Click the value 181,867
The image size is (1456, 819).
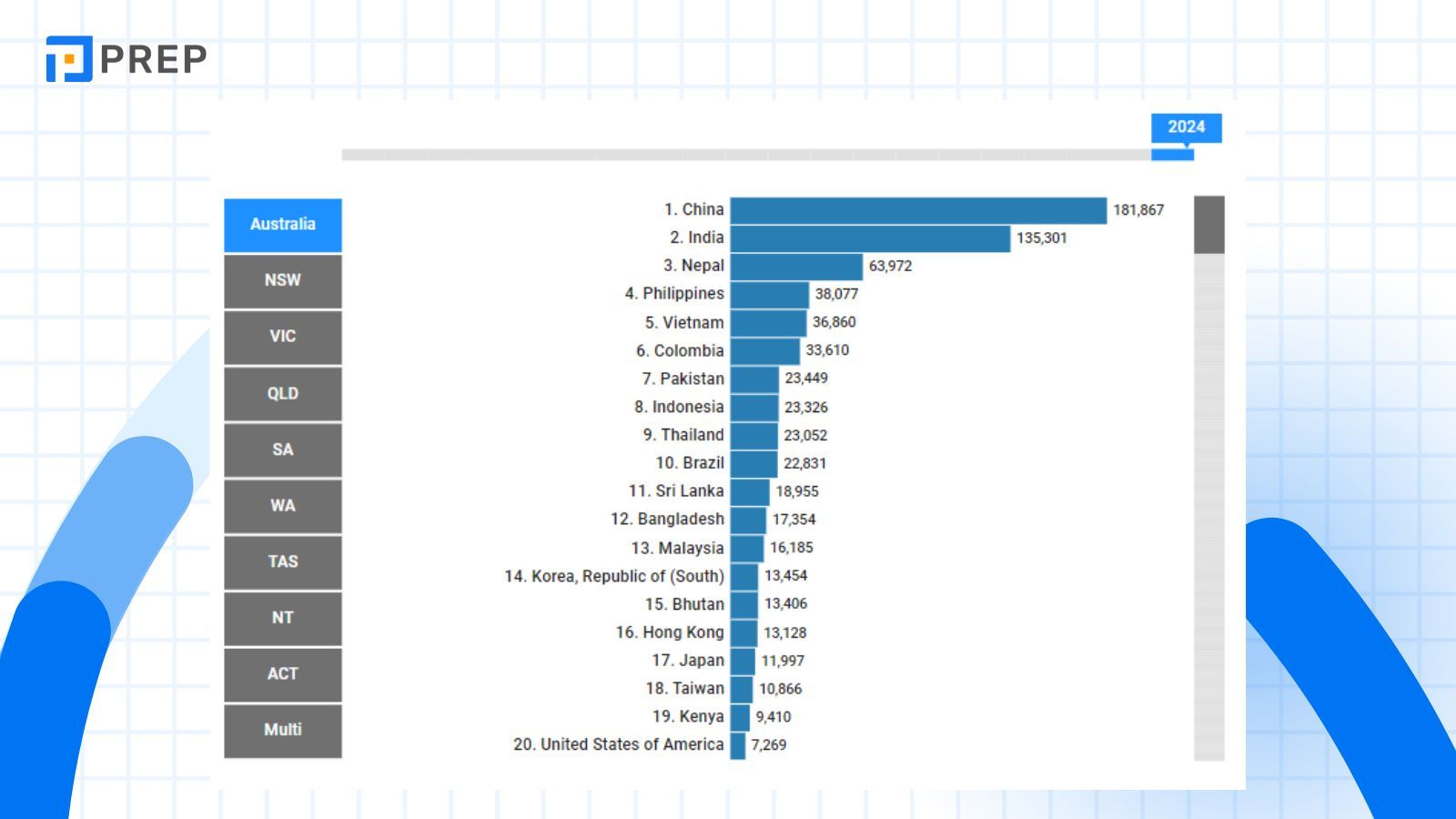click(1138, 210)
